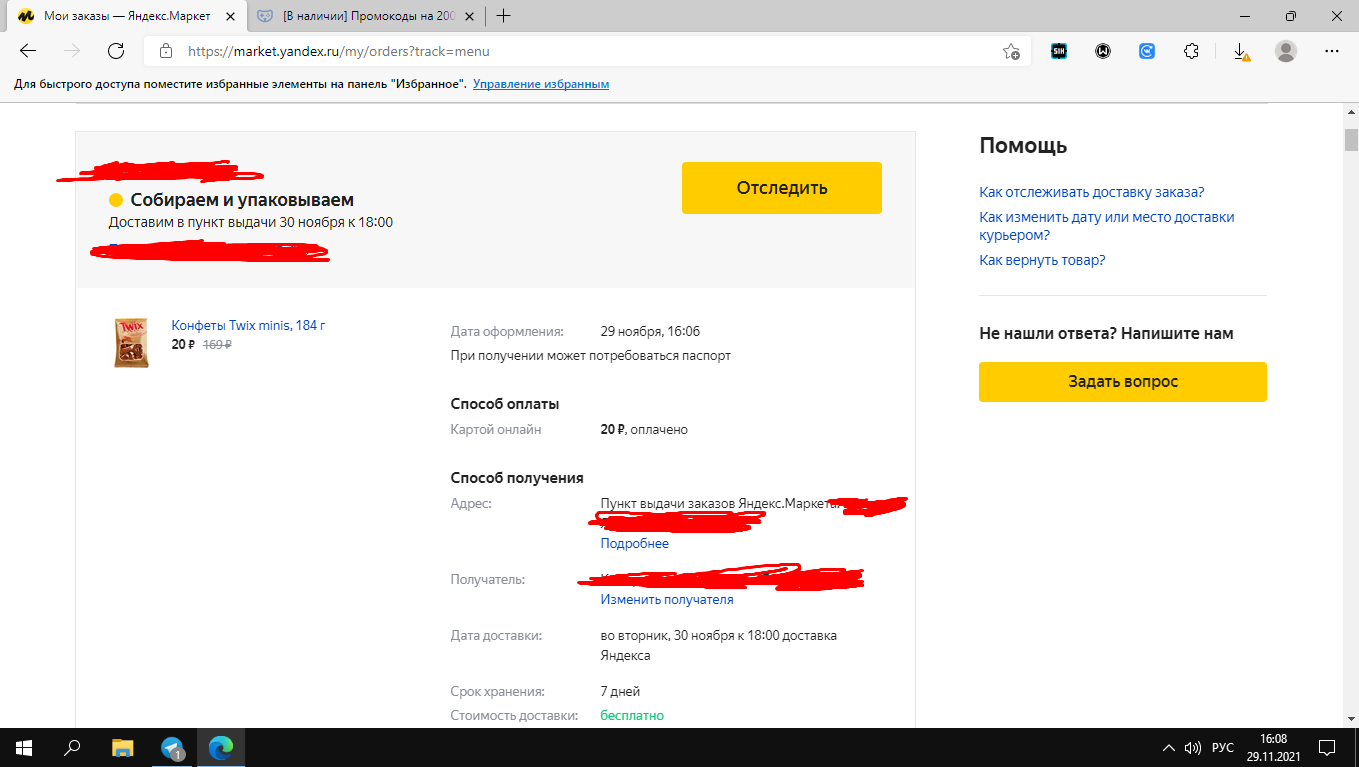Add this page to favorites

[1011, 51]
